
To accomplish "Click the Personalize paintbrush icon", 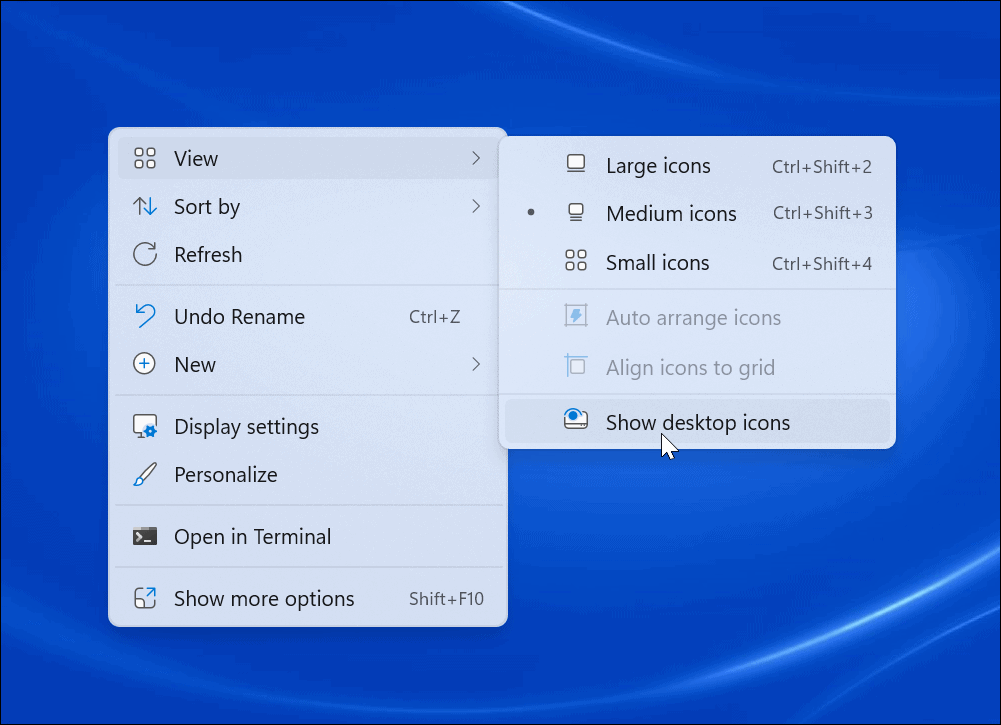I will coord(145,475).
